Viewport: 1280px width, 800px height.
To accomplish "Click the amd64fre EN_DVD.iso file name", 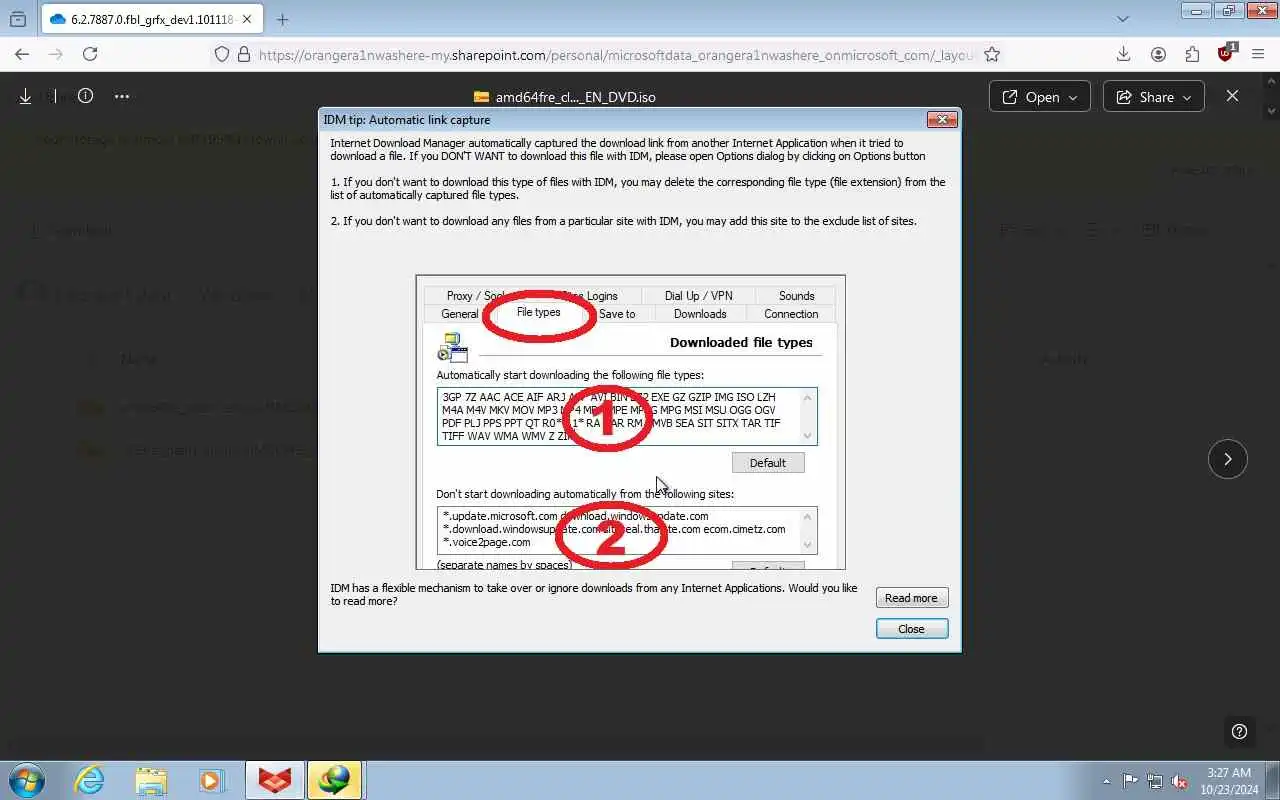I will 575,97.
